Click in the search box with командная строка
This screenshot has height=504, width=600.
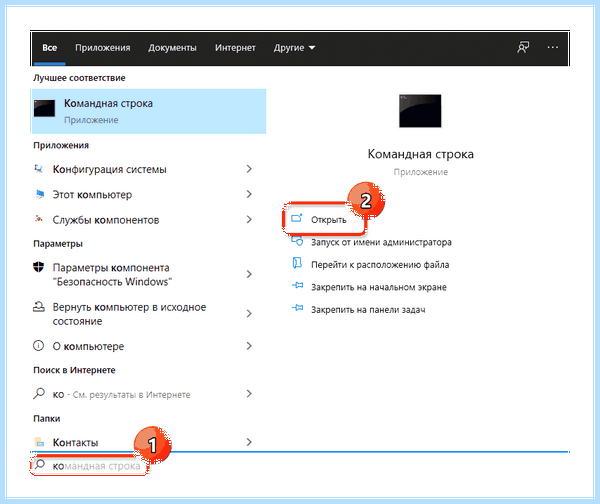coord(89,466)
